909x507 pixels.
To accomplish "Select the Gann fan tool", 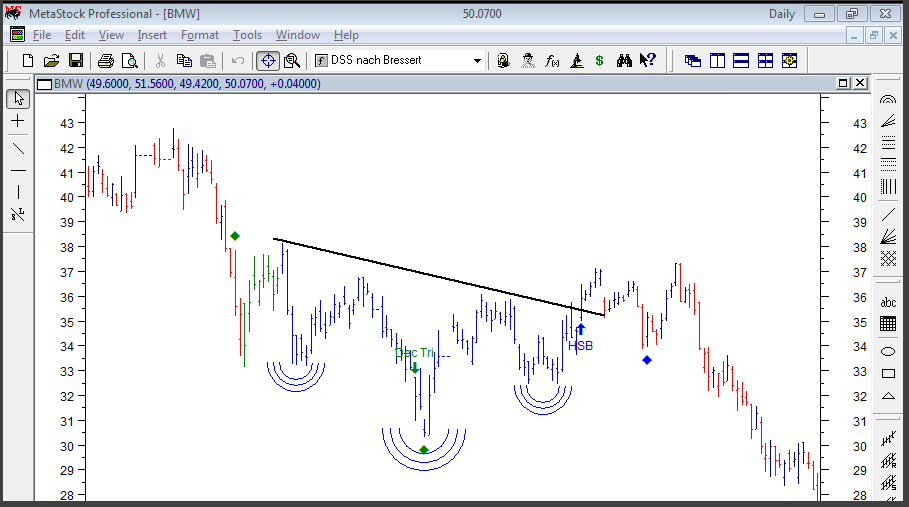I will tap(888, 236).
